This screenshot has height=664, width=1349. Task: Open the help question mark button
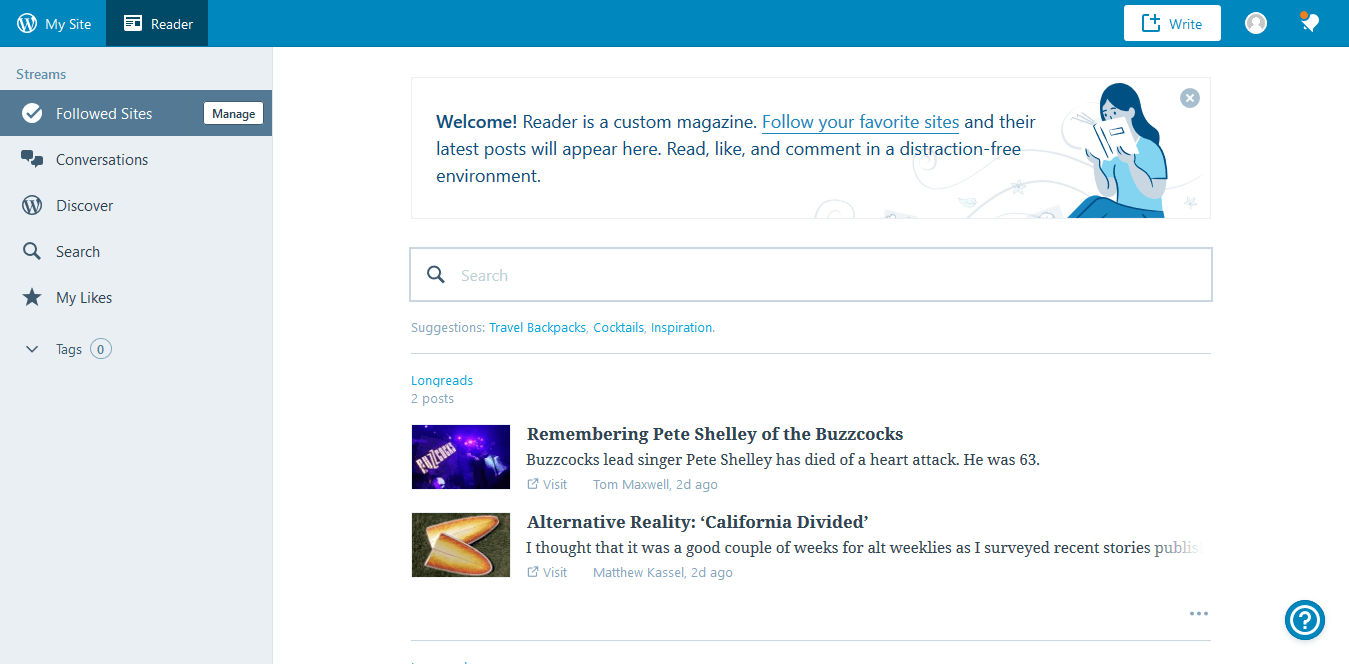[x=1305, y=620]
